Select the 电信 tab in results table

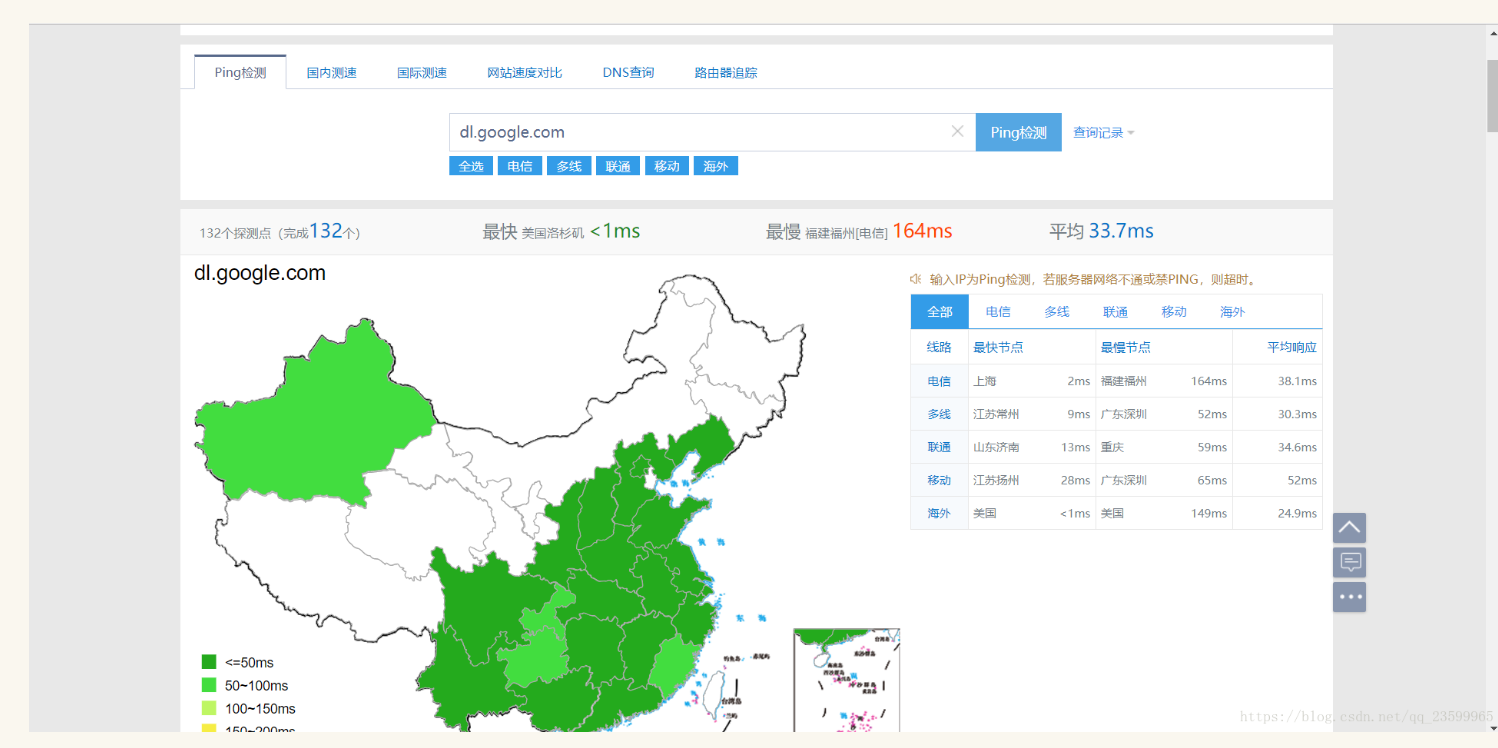[998, 311]
